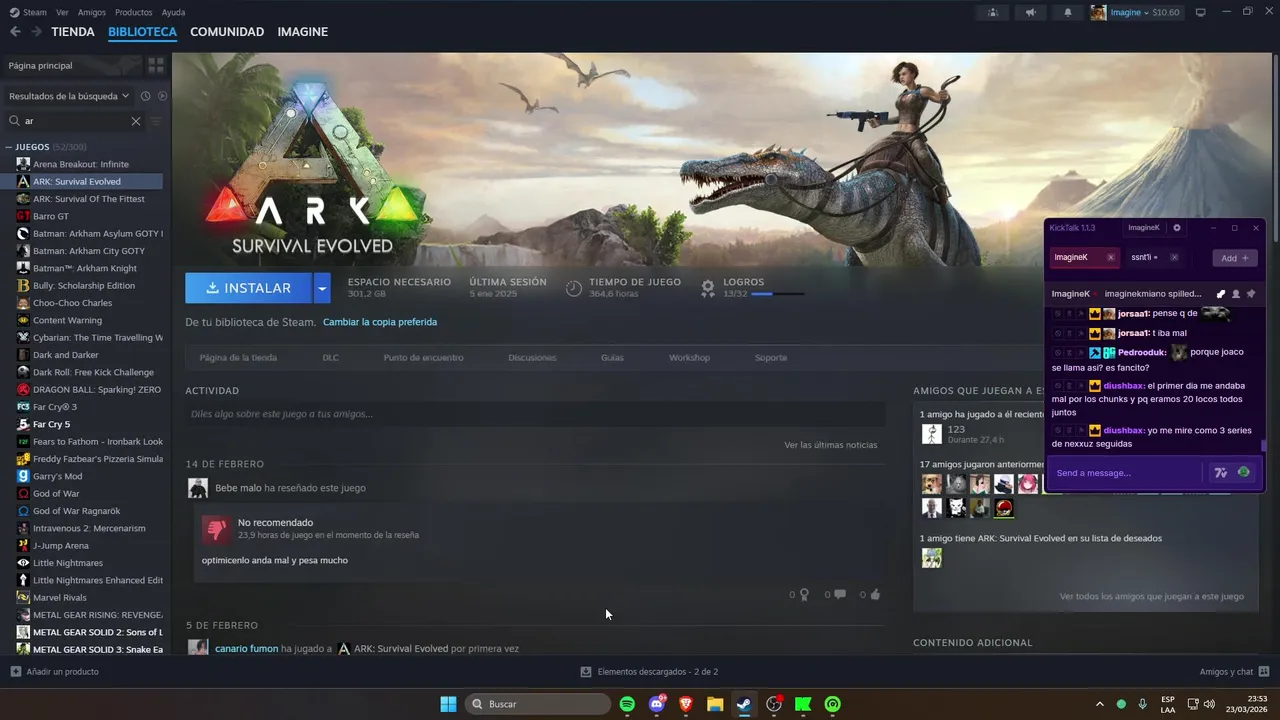Open the Bebe malo profile link
The width and height of the screenshot is (1280, 720).
[238, 488]
